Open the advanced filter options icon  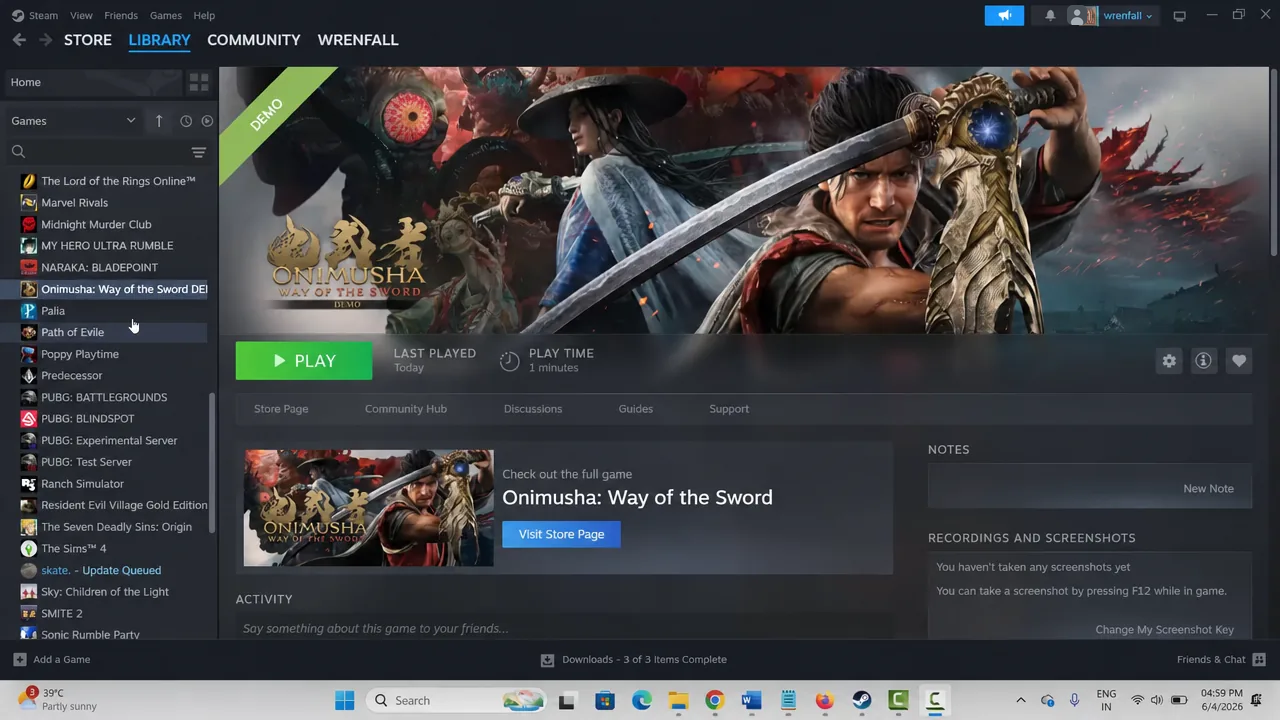pyautogui.click(x=199, y=152)
